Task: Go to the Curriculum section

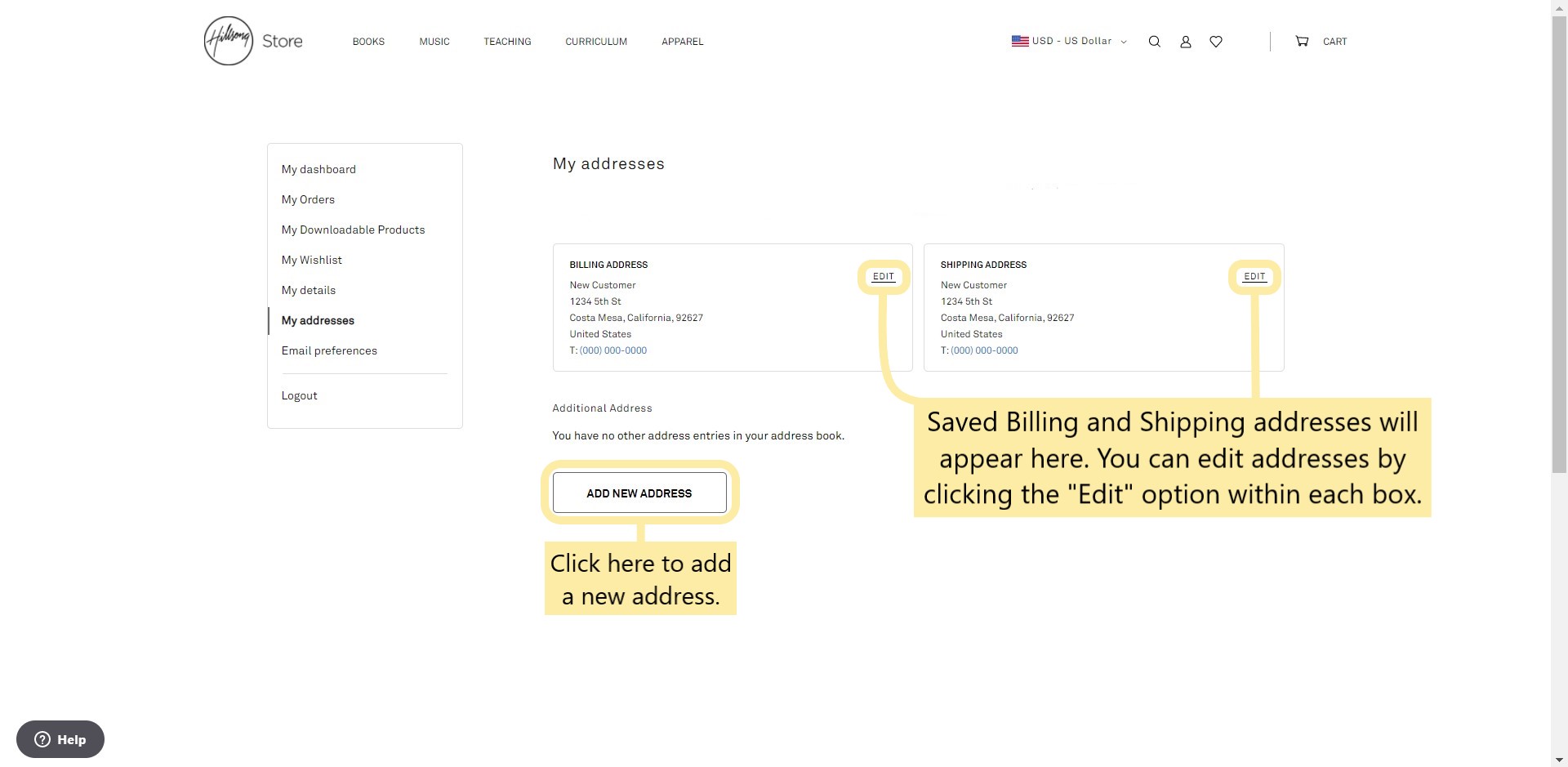Action: click(x=596, y=42)
